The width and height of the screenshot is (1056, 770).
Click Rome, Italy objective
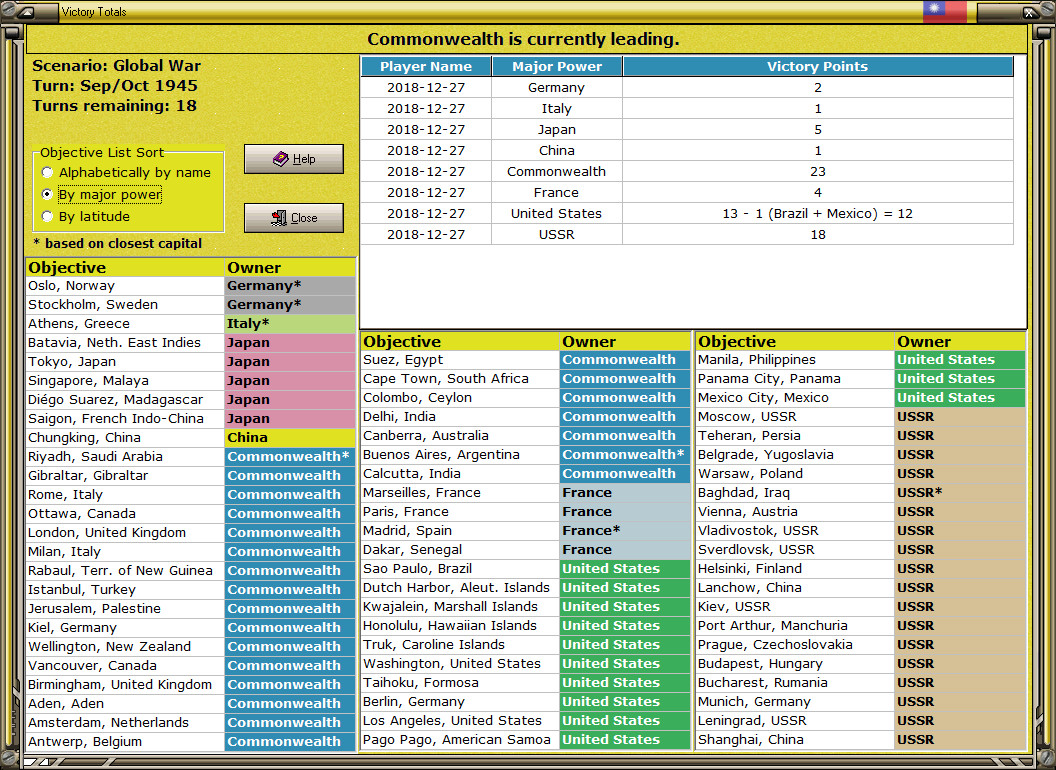125,494
